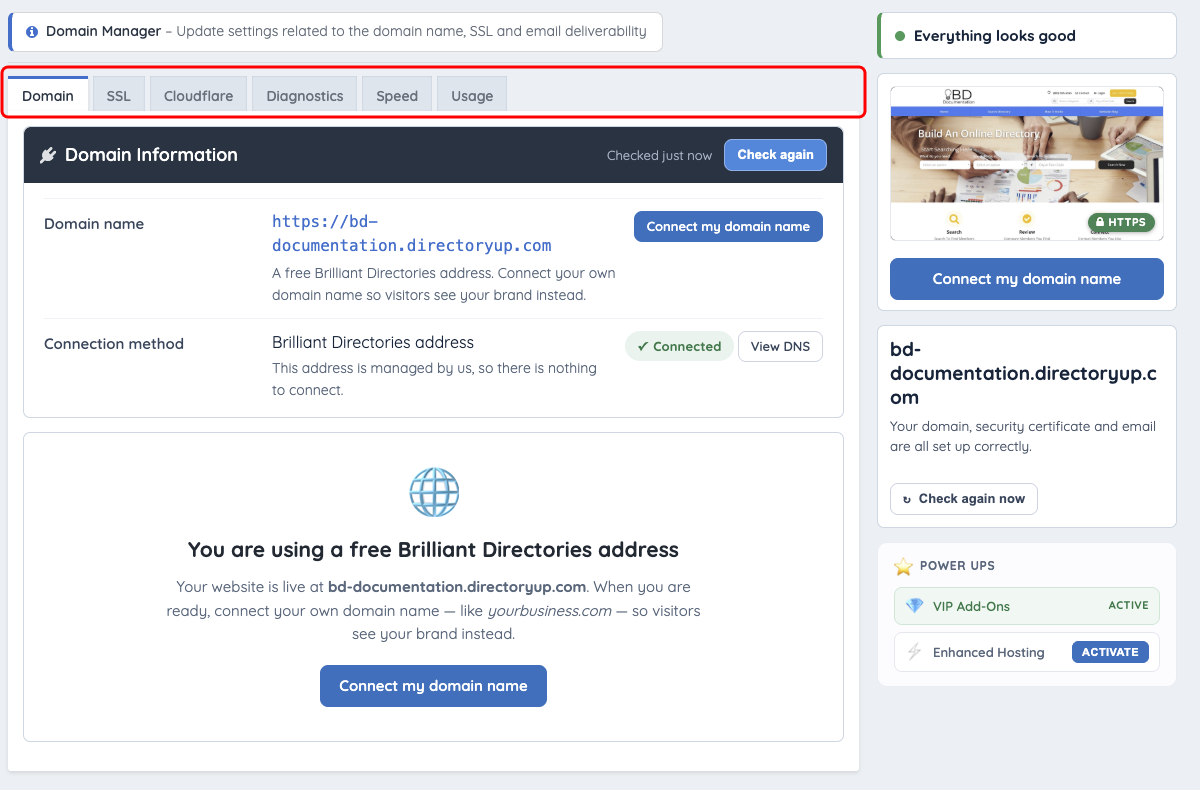Click the VIP Add-Ons row

pos(1027,606)
